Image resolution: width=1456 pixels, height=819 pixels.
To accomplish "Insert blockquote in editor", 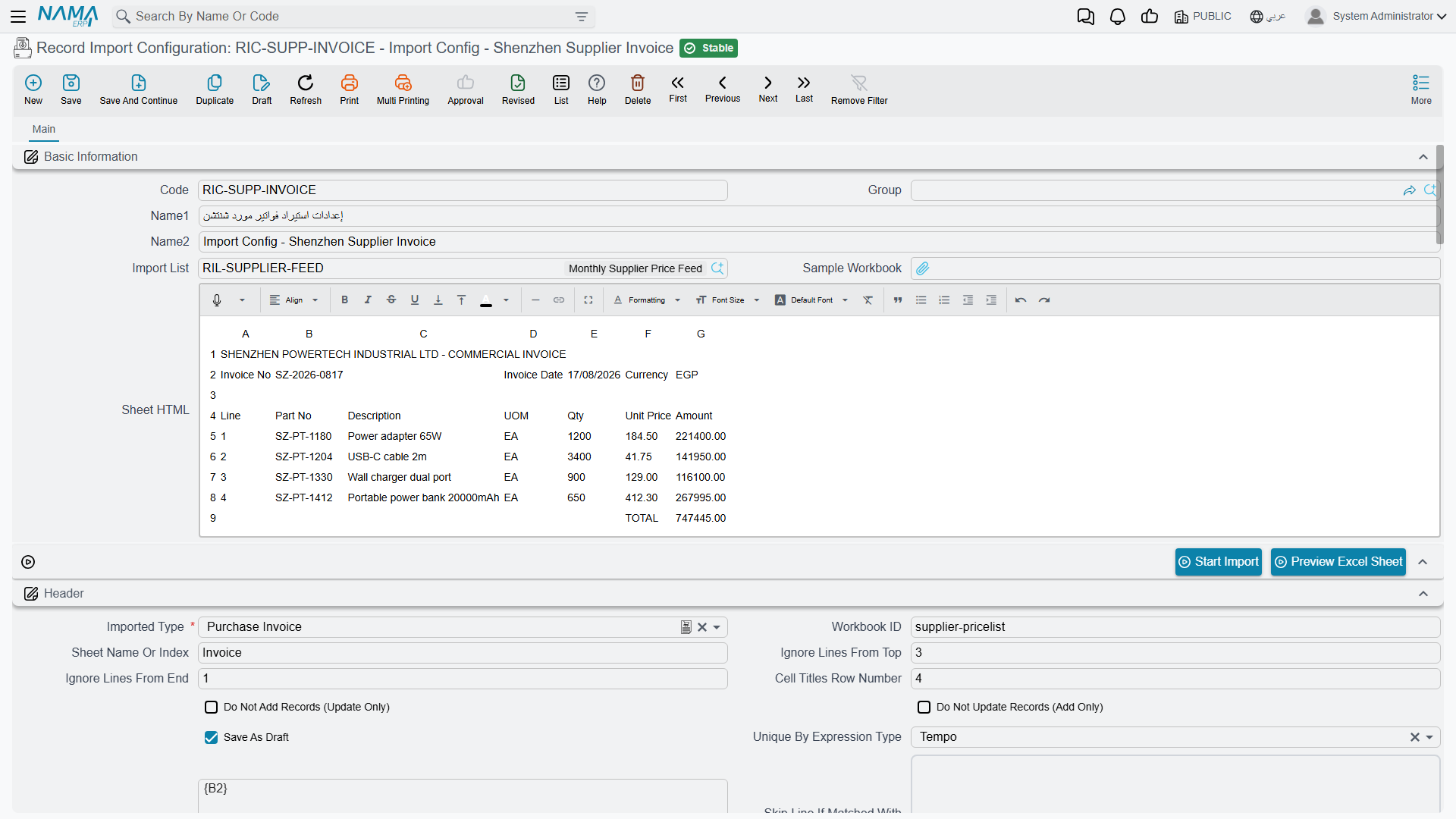I will pyautogui.click(x=898, y=300).
